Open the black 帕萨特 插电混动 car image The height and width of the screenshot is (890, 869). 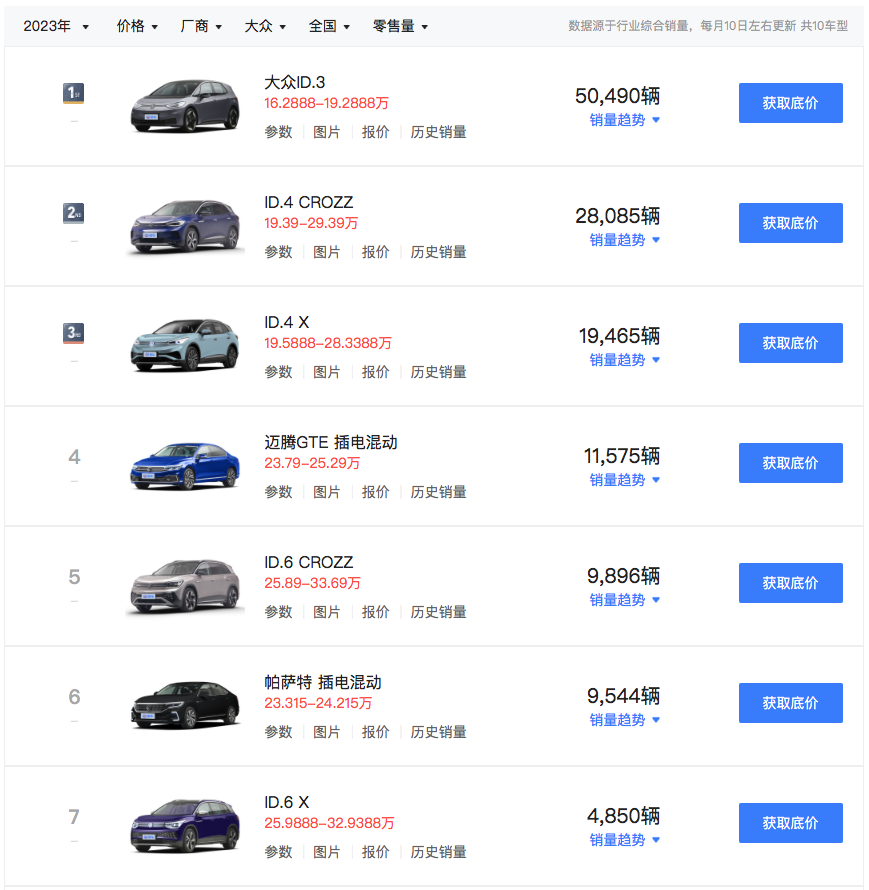coord(185,706)
